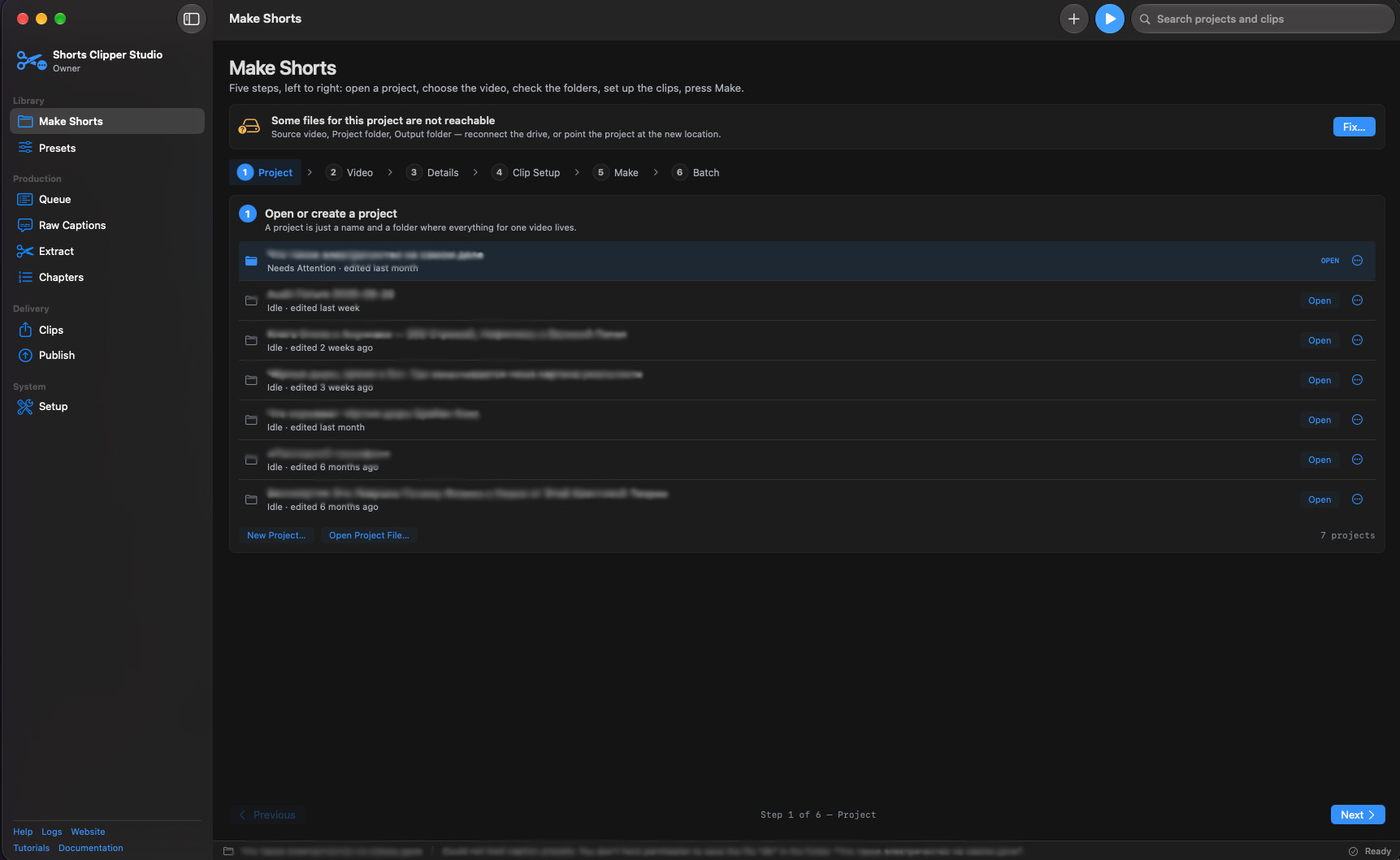Click the plus add button in toolbar
This screenshot has height=860, width=1400.
point(1073,19)
